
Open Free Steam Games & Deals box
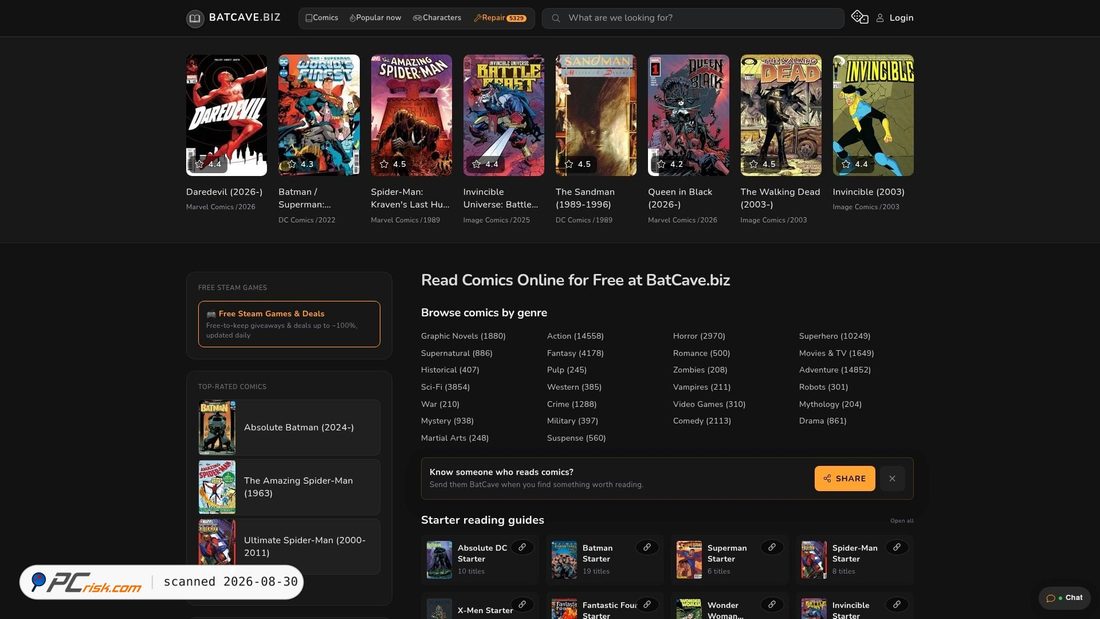pos(289,324)
